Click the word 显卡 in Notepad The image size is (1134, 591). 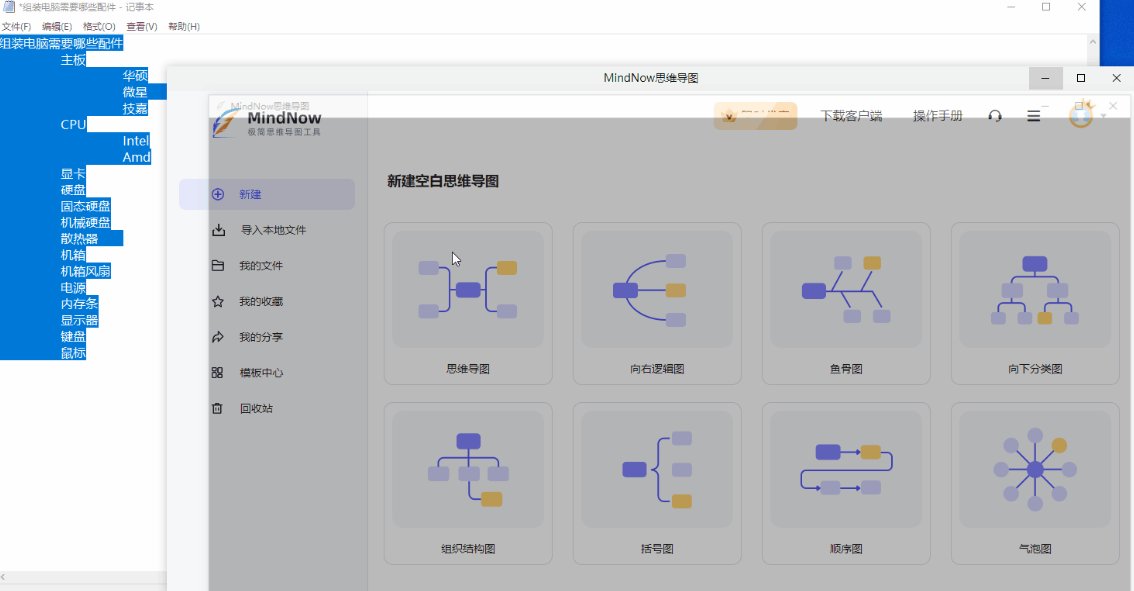(x=73, y=174)
